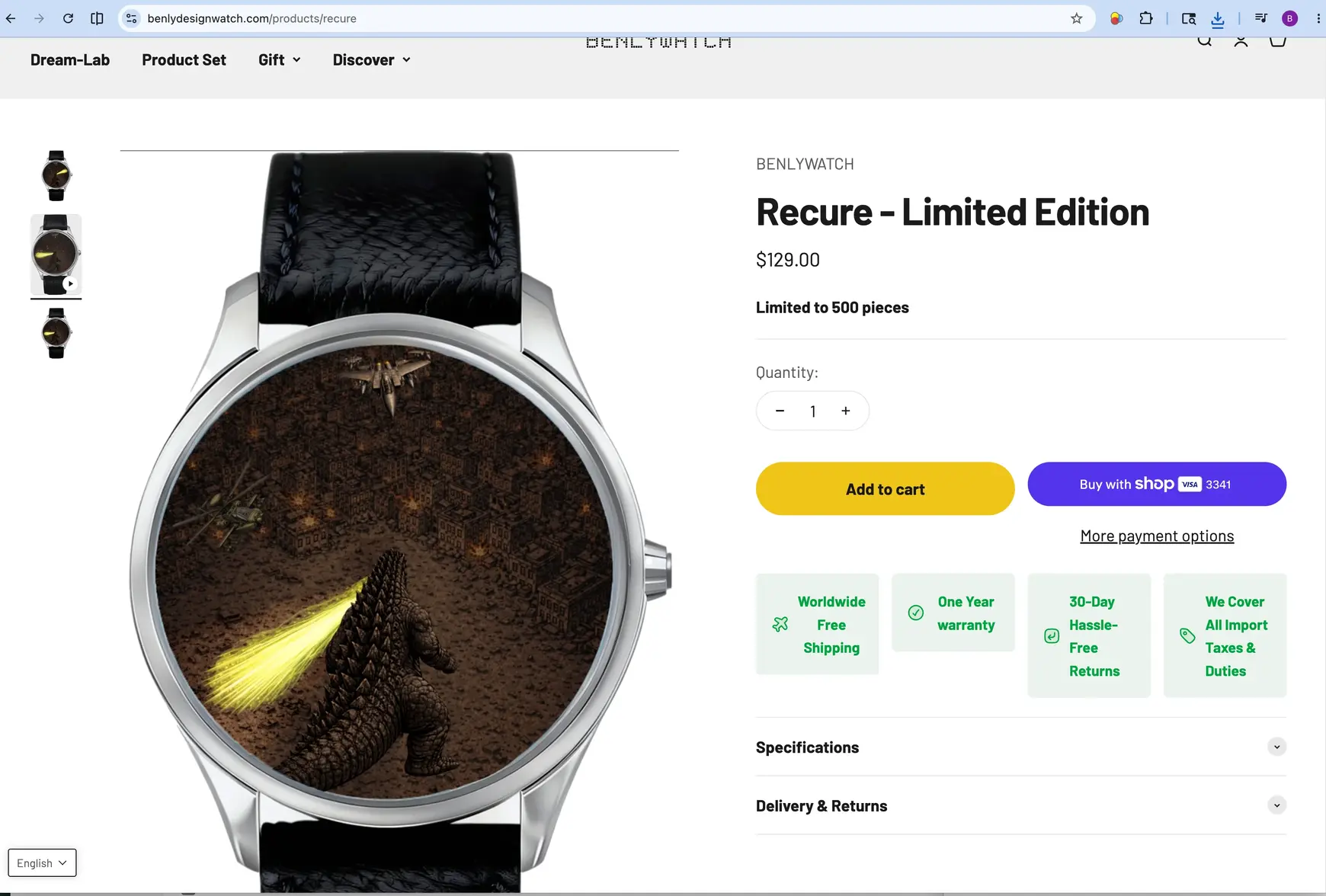This screenshot has height=896, width=1326.
Task: Open the Product Set menu item
Action: 184,59
